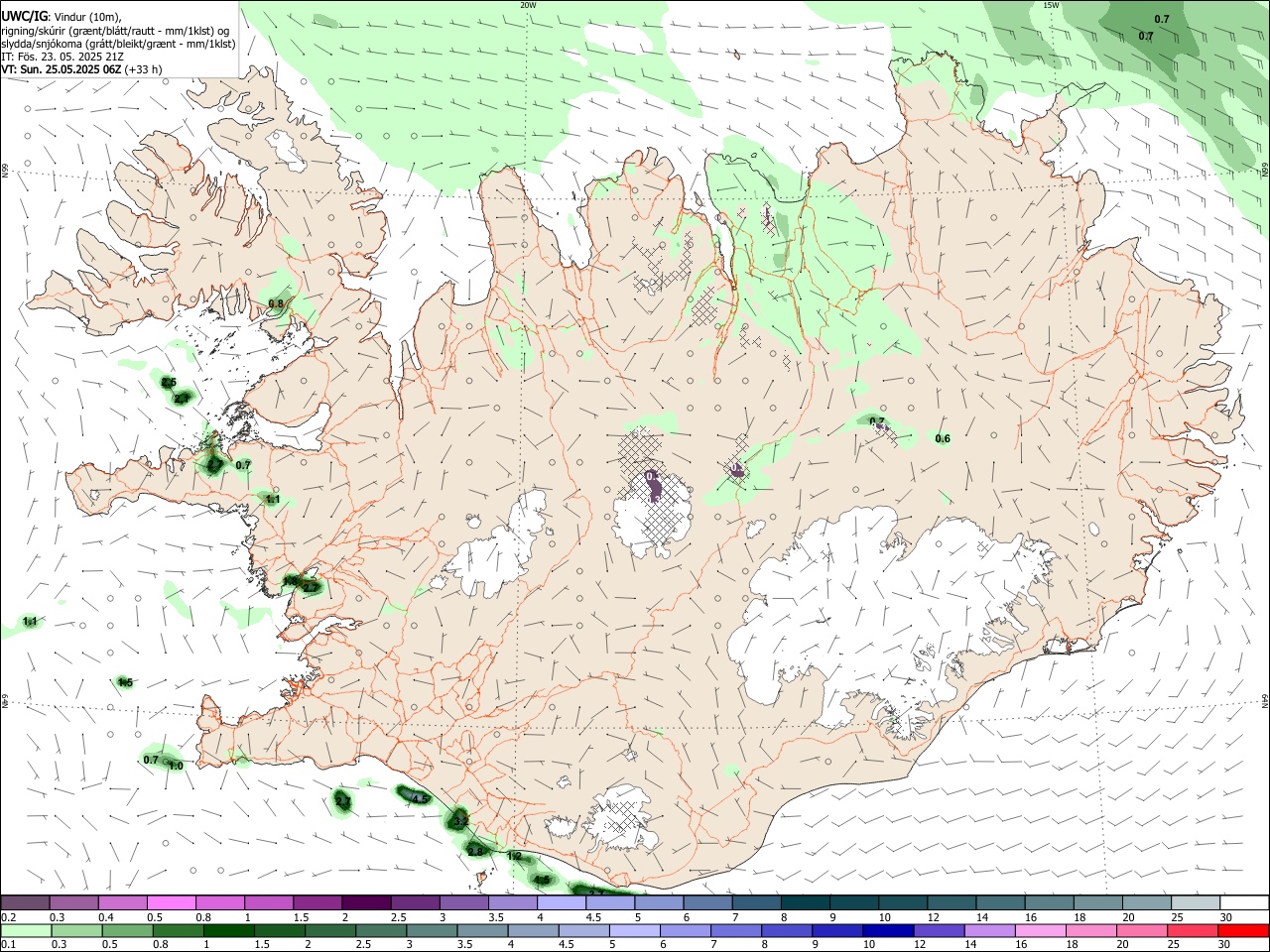Screen dimensions: 1270x952
Task: Click the 1.0 precipitation value off Reykjanes
Action: pos(176,766)
